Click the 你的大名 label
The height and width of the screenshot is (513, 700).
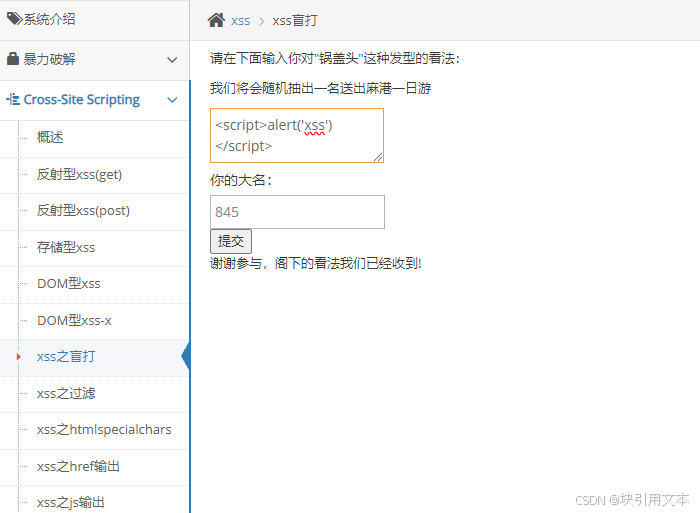[241, 180]
